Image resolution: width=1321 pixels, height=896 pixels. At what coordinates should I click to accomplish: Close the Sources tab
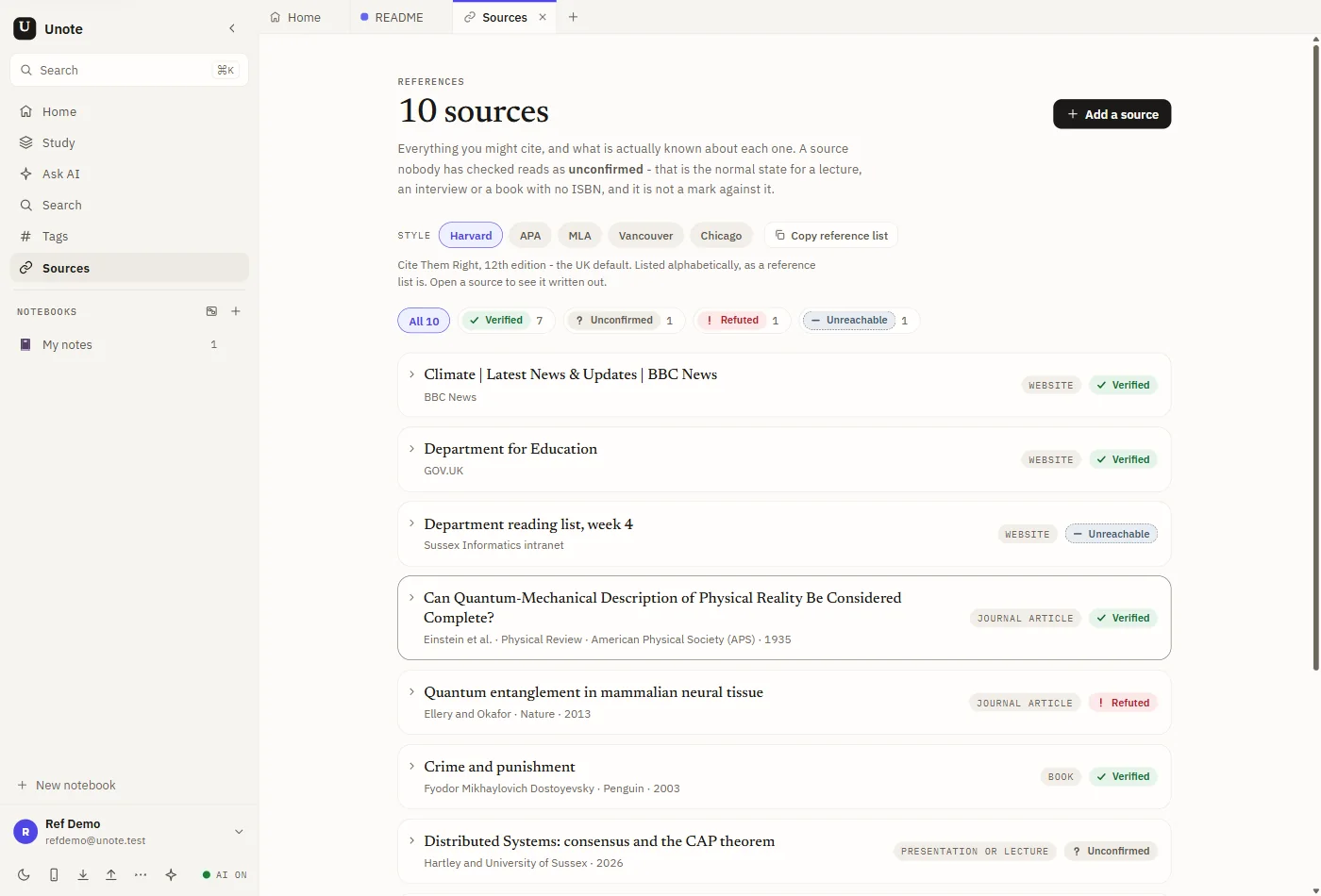(x=543, y=17)
